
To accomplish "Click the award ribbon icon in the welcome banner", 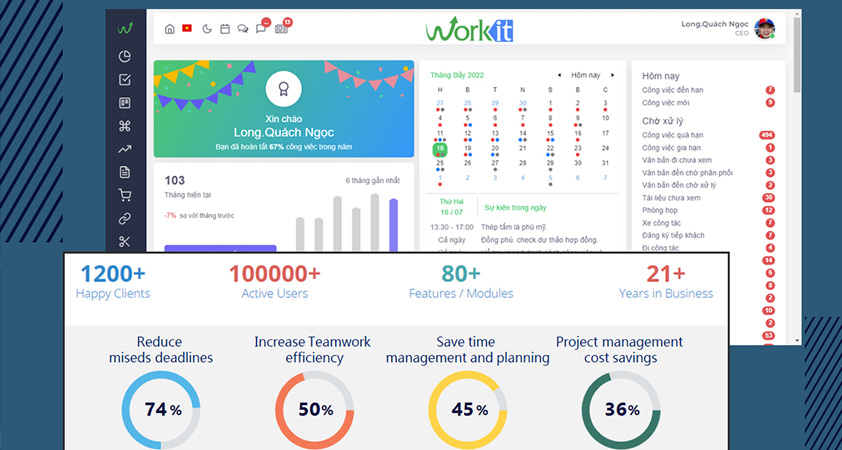I will coord(284,89).
